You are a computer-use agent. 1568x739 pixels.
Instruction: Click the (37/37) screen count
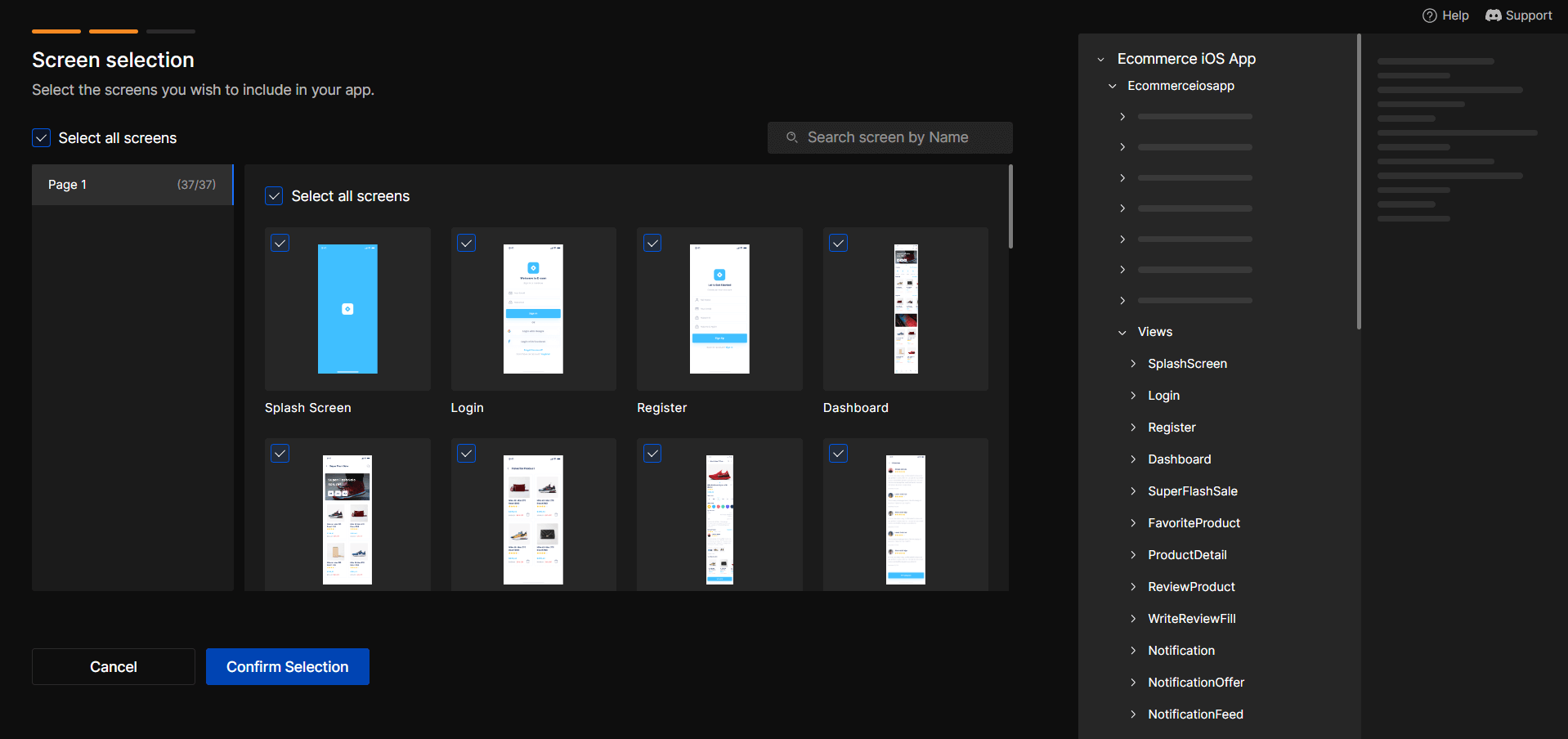click(x=196, y=185)
